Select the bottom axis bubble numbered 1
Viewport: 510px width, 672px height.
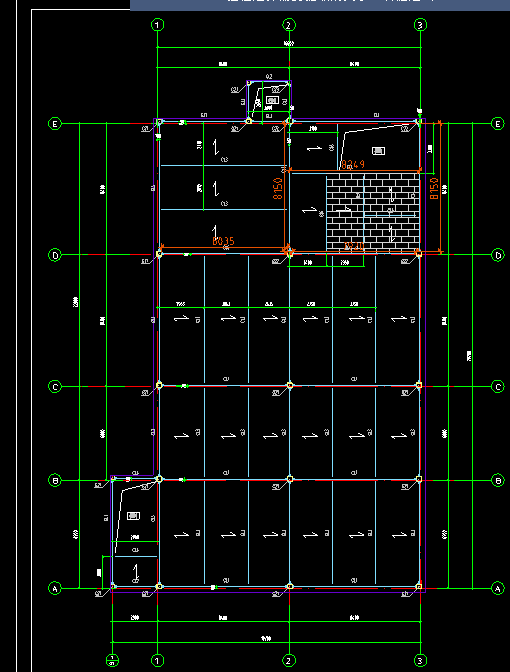[x=157, y=660]
